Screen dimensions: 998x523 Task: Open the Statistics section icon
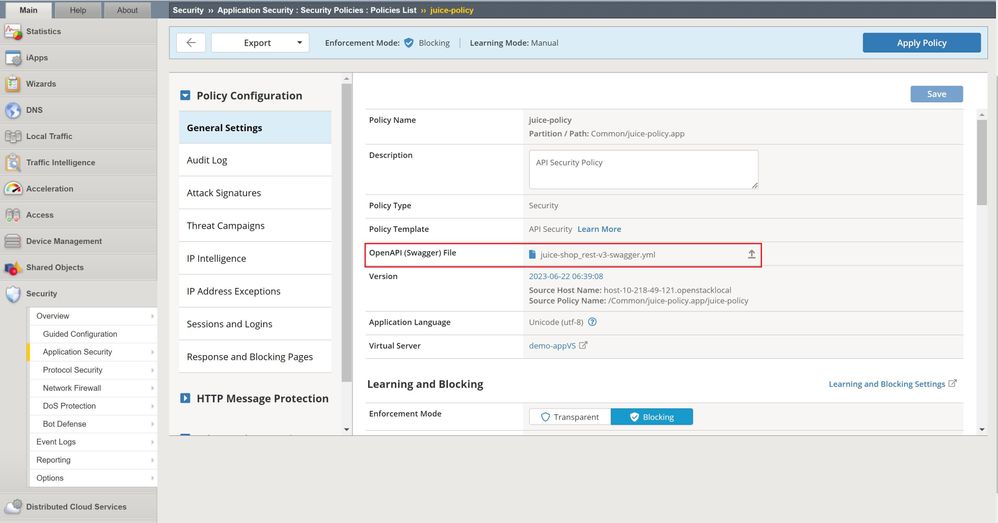[x=13, y=32]
